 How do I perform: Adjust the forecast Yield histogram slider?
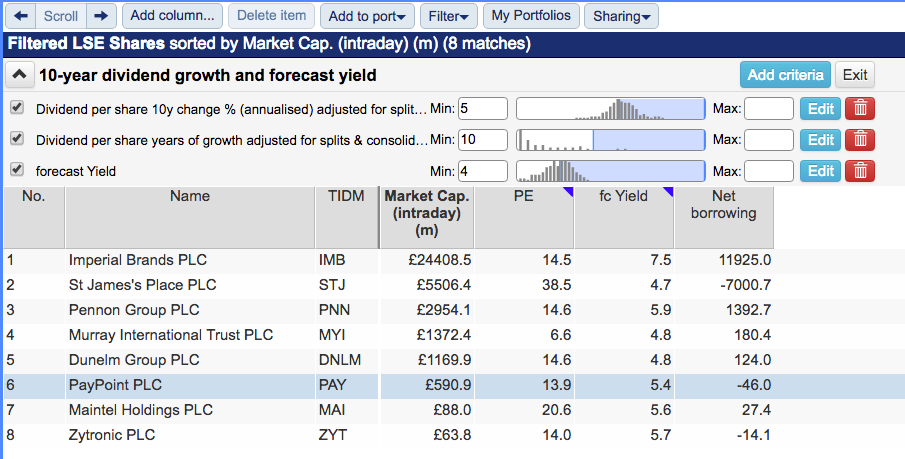point(611,171)
